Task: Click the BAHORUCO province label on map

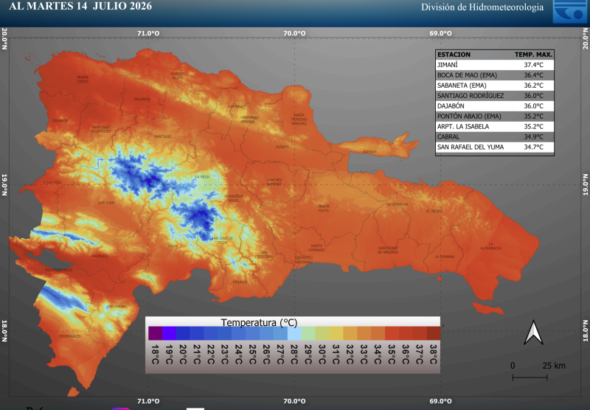Action: (100, 256)
